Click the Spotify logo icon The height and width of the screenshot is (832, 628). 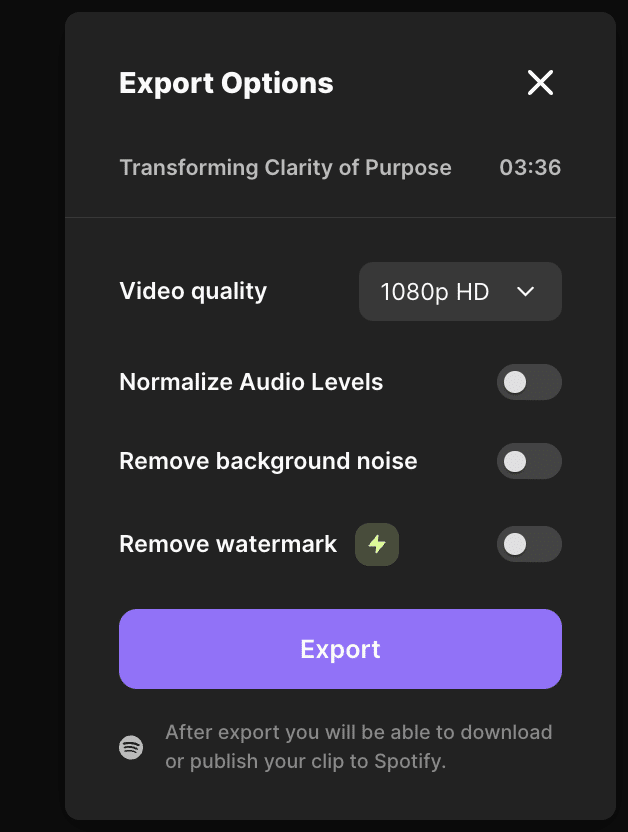click(x=131, y=747)
